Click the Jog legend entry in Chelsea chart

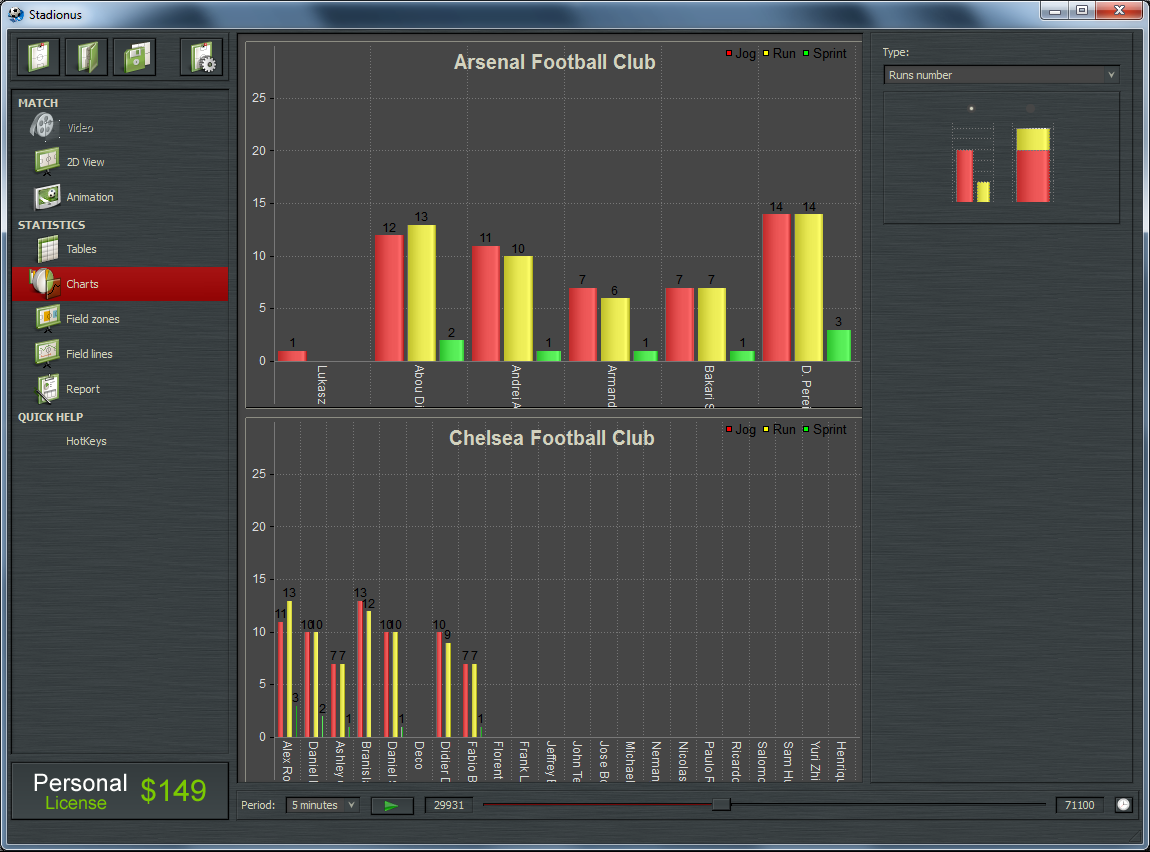pyautogui.click(x=741, y=430)
